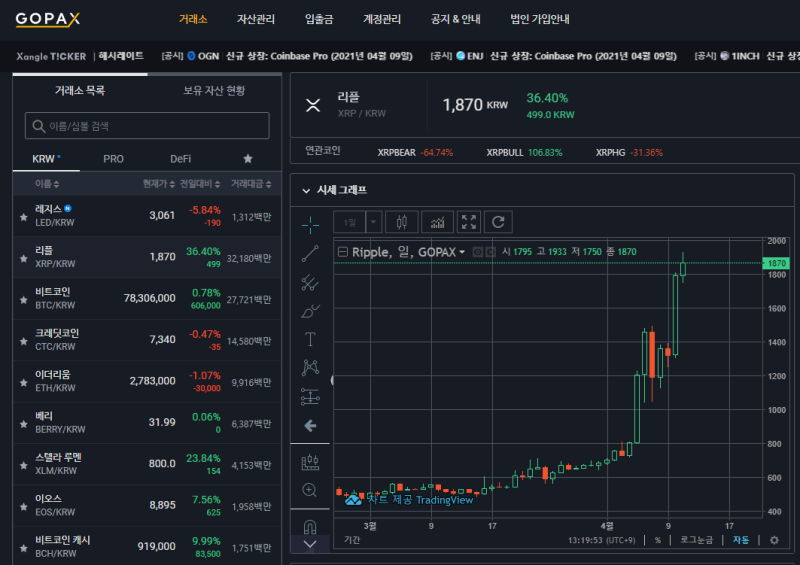The height and width of the screenshot is (565, 800).
Task: Click the back arrow in chart toolbar
Action: pyautogui.click(x=310, y=426)
